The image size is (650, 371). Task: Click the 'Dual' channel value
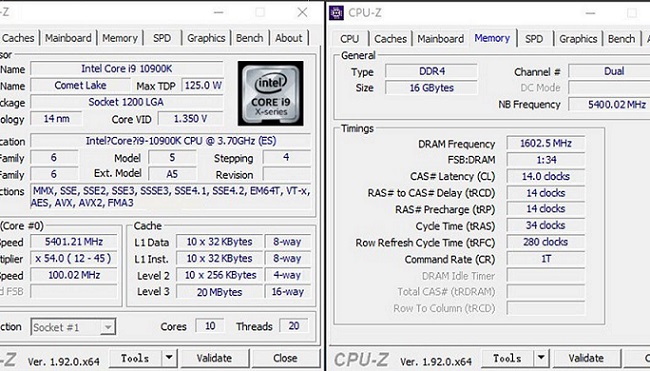tap(609, 71)
